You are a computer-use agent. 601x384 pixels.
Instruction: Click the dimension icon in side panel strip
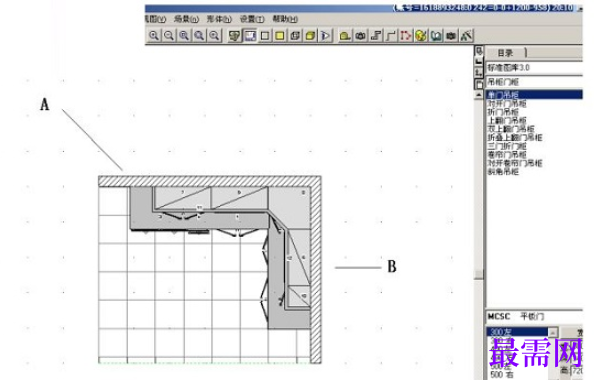(479, 72)
